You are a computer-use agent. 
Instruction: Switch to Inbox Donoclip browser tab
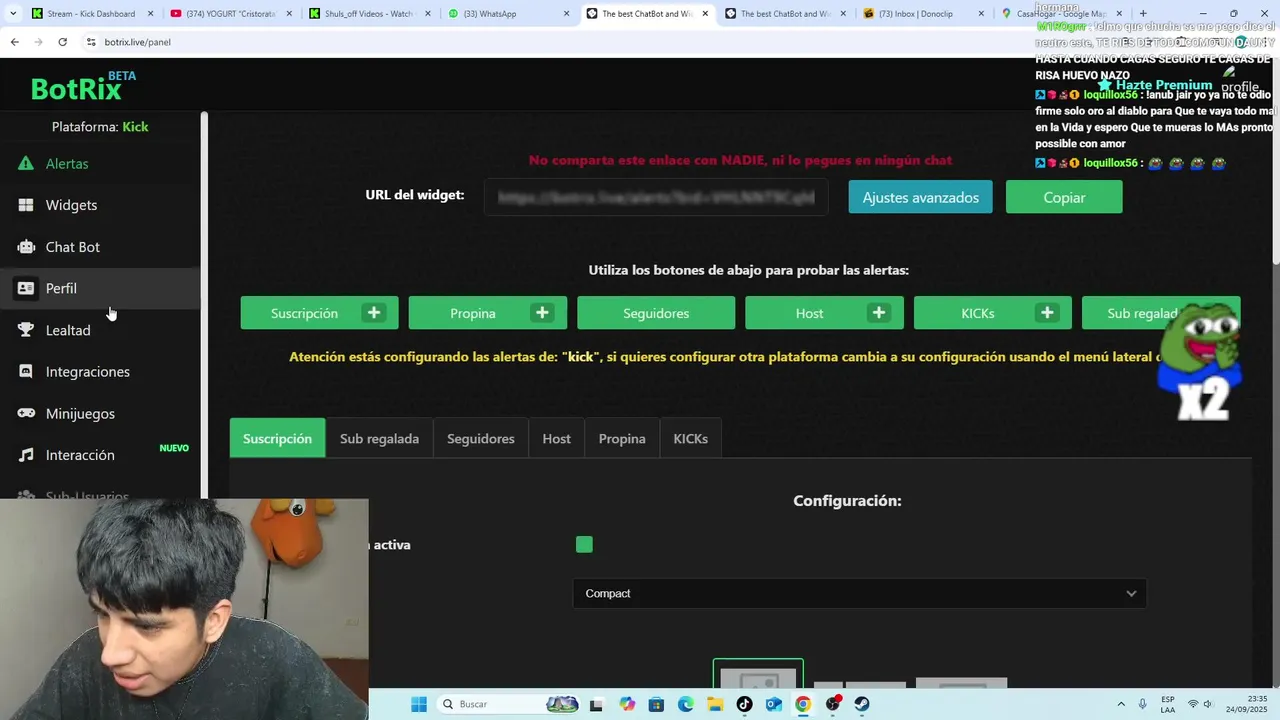click(922, 14)
